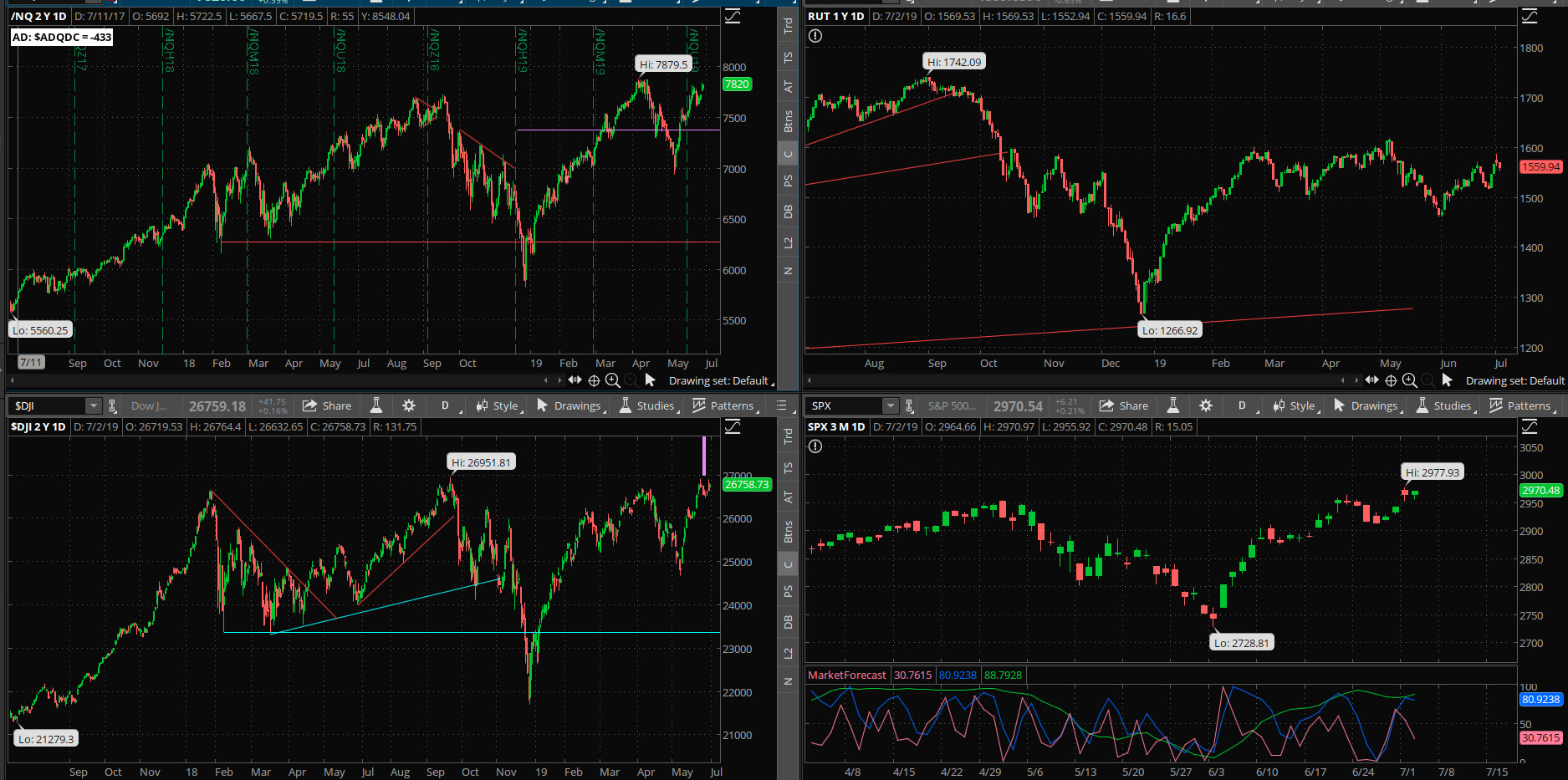The image size is (1568, 780).
Task: Open chart scale settings on $DJI chart
Action: 733,426
